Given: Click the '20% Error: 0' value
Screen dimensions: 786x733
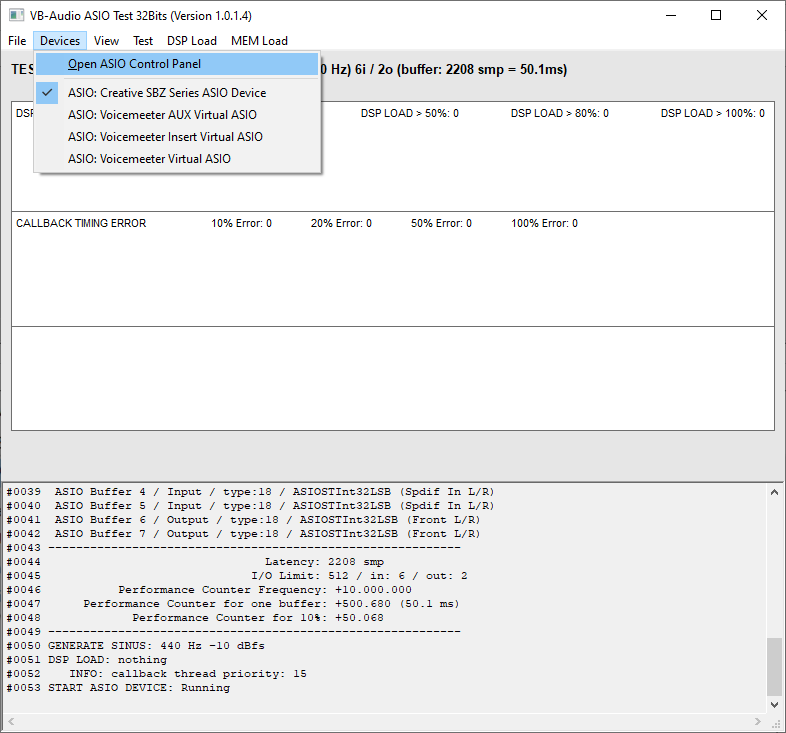Looking at the screenshot, I should [341, 223].
